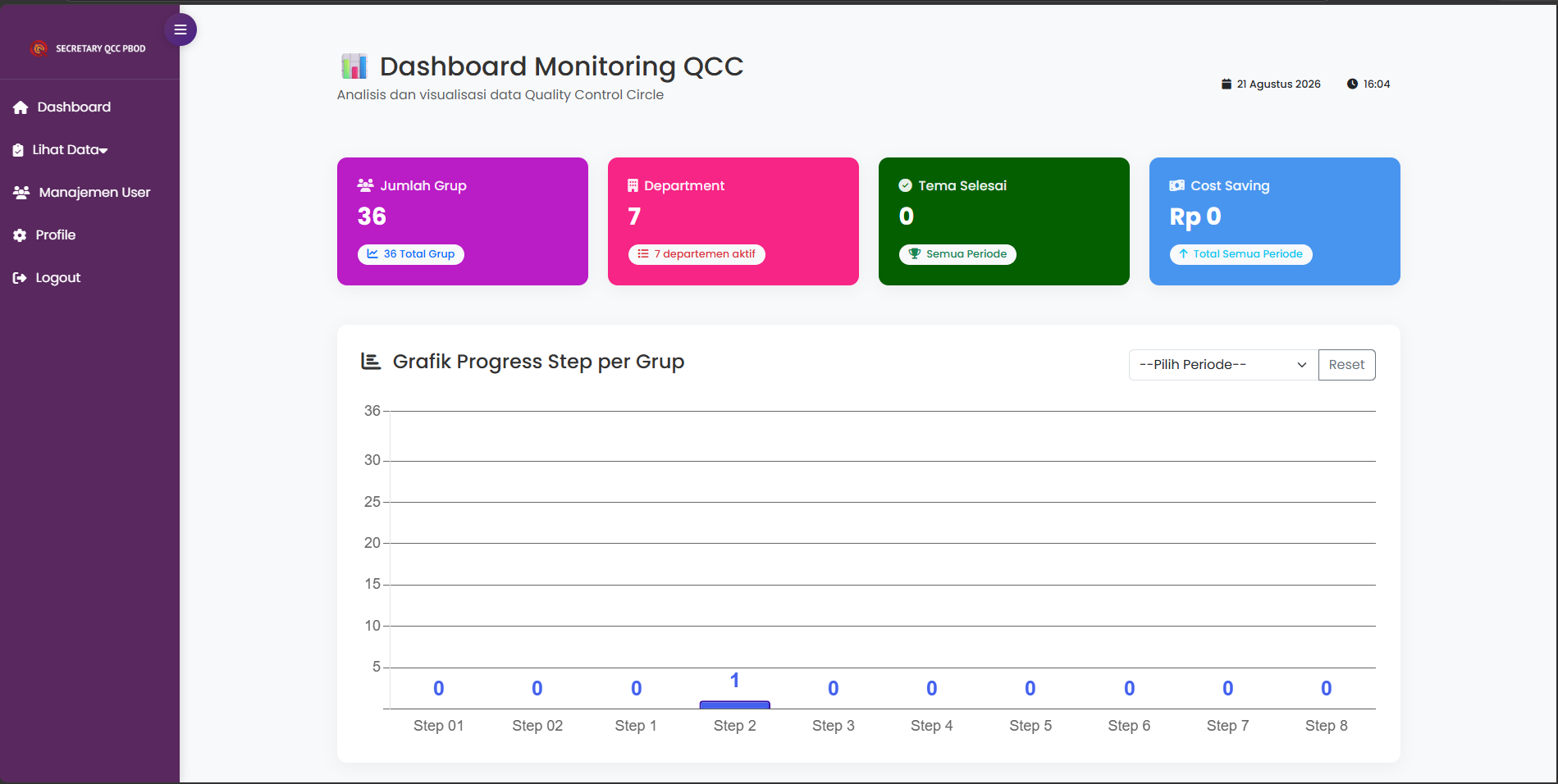Click the Department card

click(x=733, y=221)
